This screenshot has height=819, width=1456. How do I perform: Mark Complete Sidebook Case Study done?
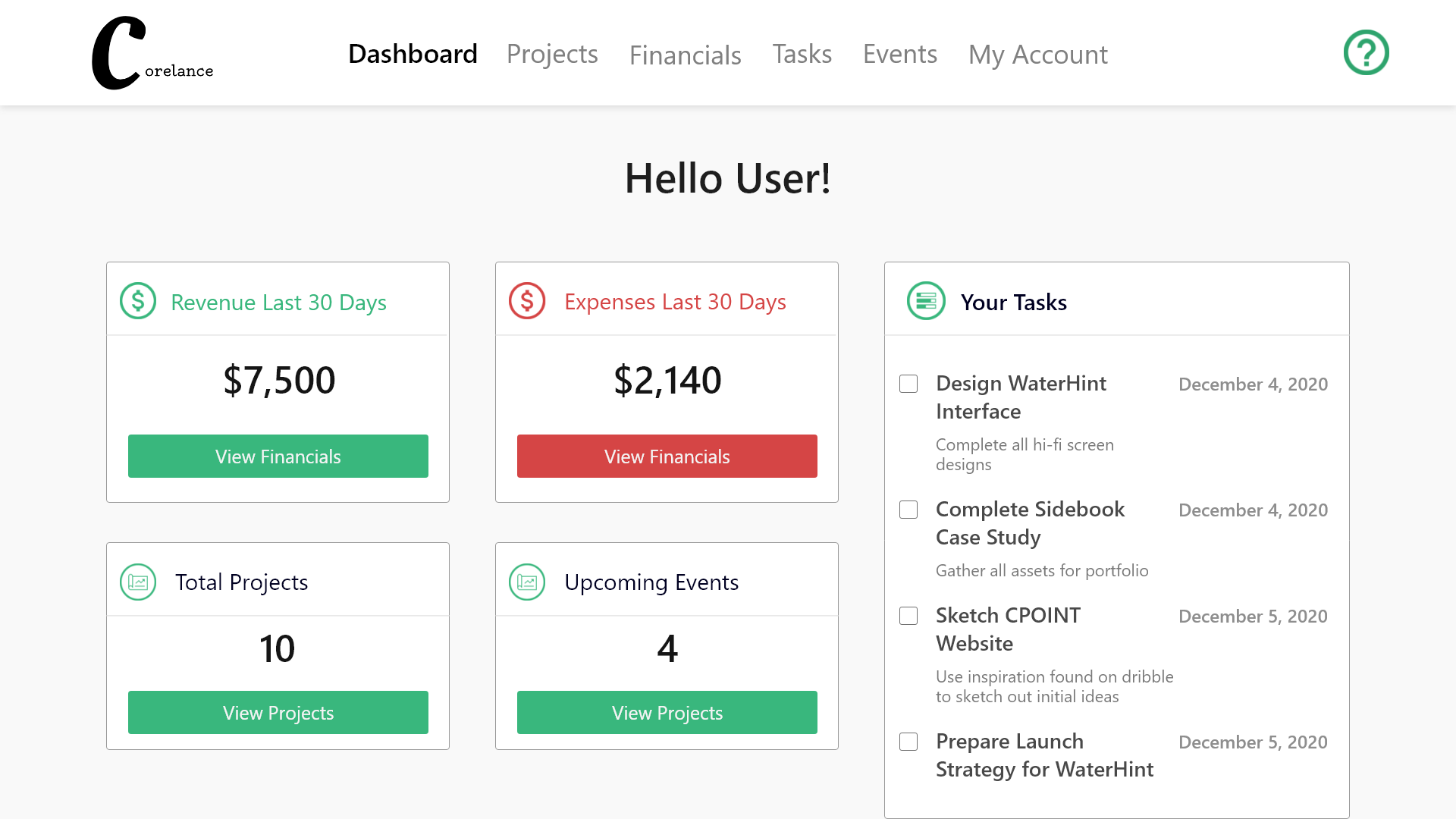coord(908,510)
